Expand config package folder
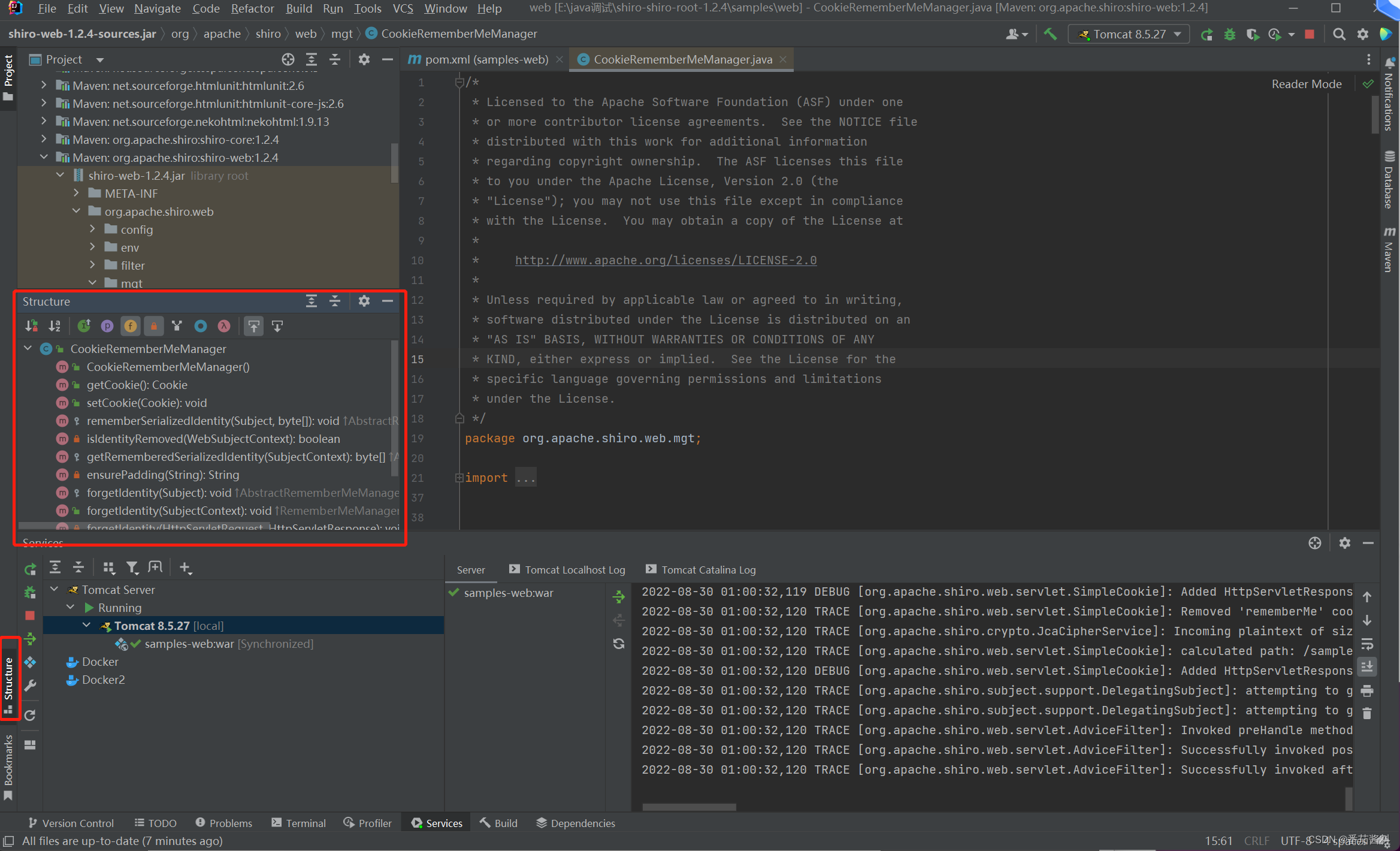Viewport: 1400px width, 851px height. point(92,229)
